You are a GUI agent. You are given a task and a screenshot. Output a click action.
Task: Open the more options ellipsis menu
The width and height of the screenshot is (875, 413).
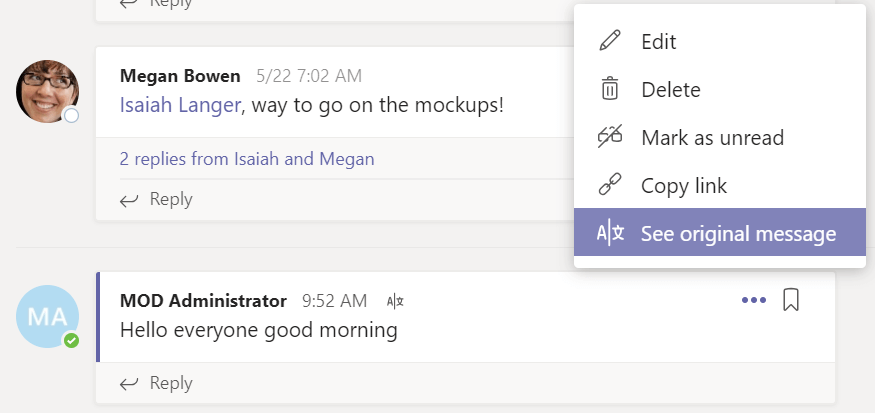pyautogui.click(x=754, y=300)
